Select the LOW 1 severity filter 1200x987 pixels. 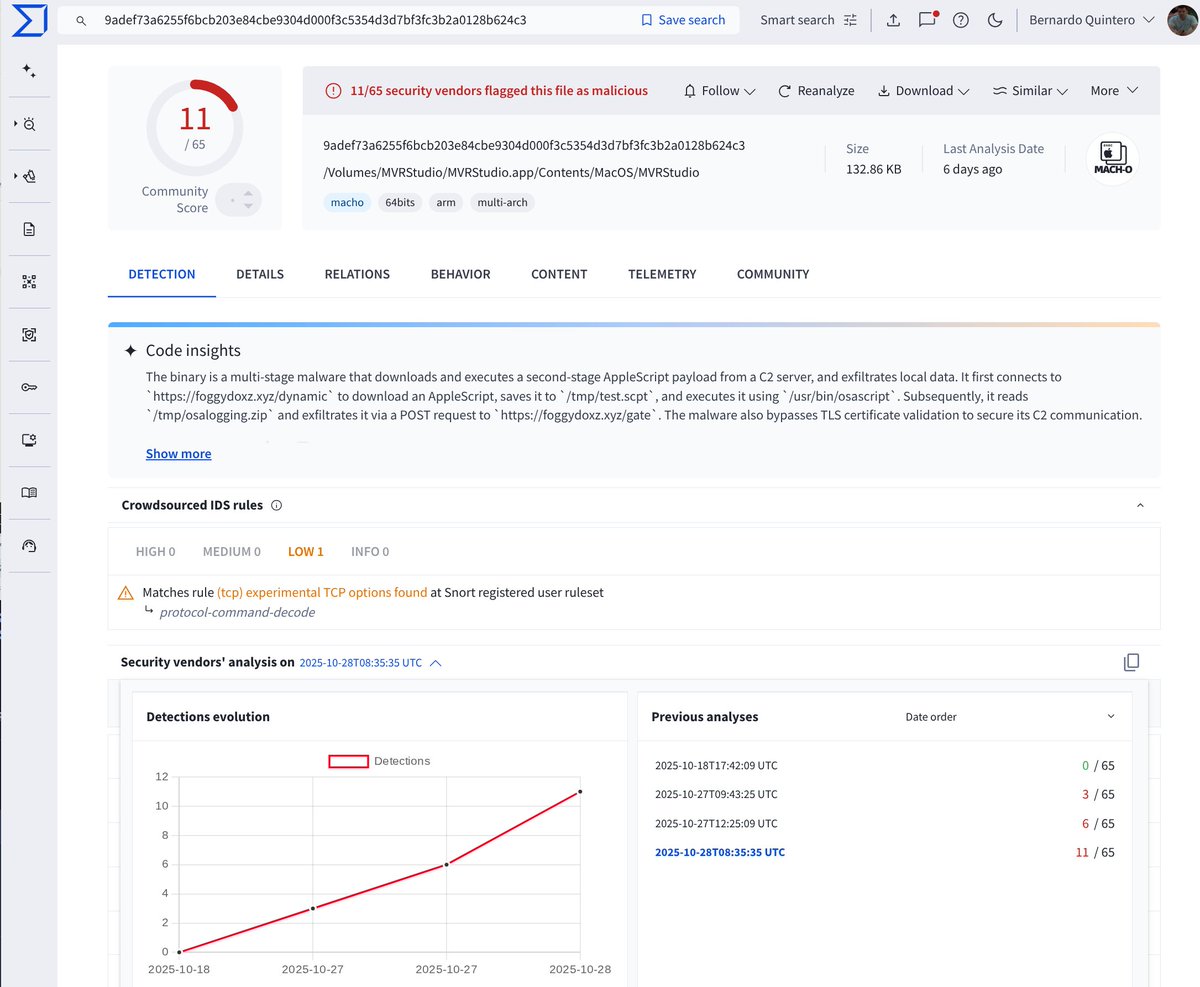pos(306,551)
